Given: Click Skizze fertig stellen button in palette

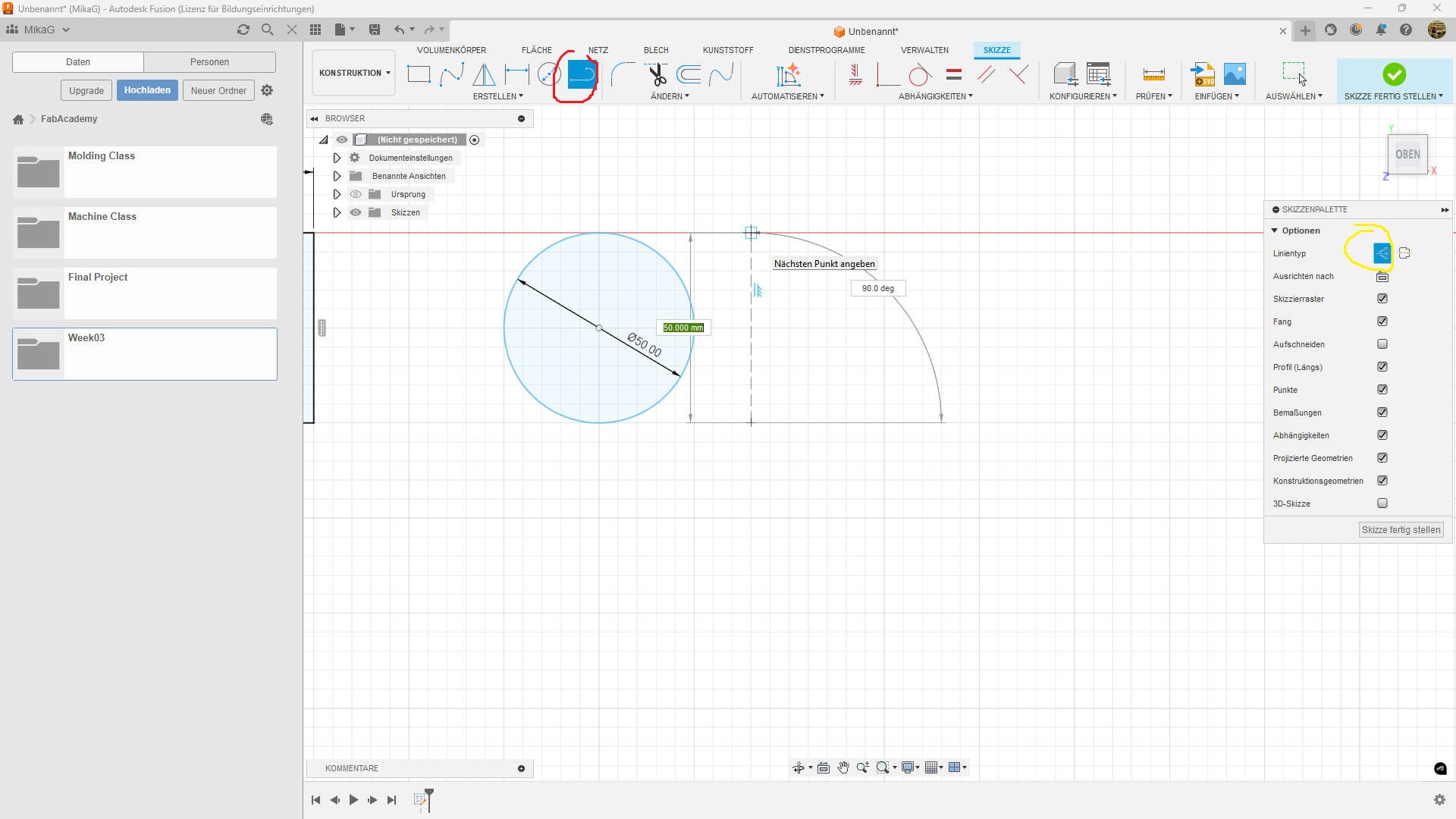Looking at the screenshot, I should pos(1401,530).
